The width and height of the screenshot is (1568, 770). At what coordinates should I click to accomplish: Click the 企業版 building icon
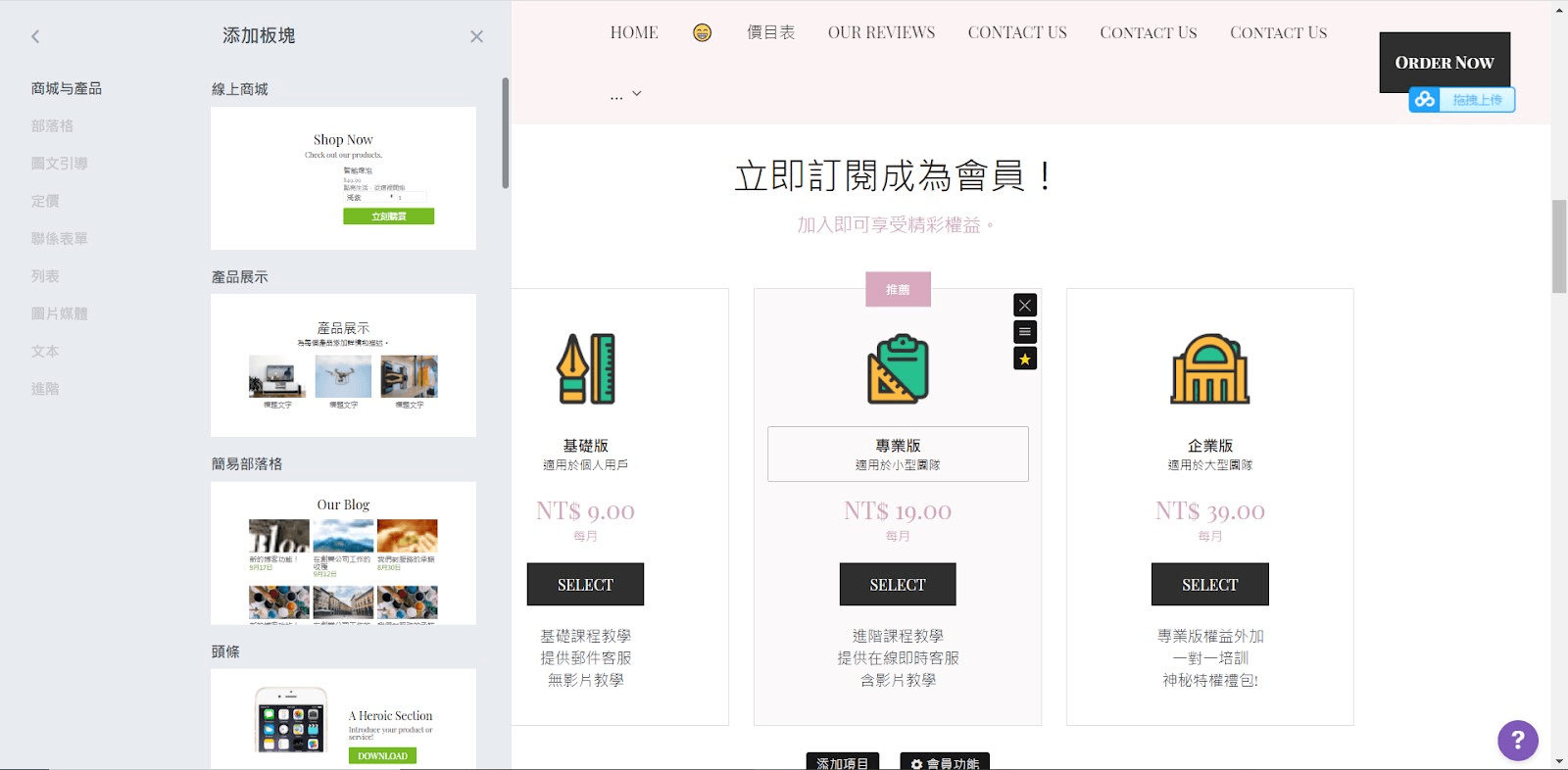point(1210,368)
